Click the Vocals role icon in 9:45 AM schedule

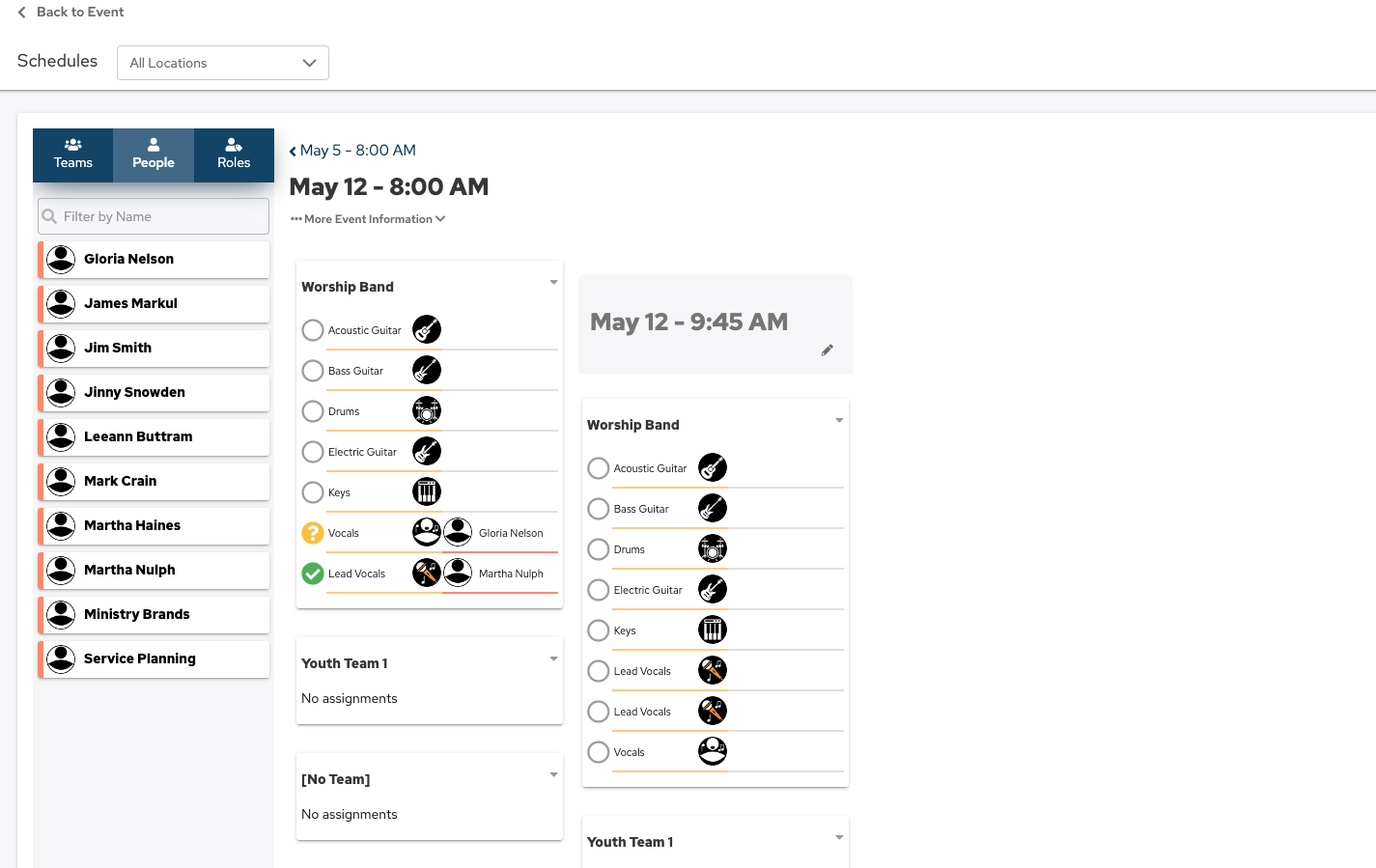click(713, 752)
